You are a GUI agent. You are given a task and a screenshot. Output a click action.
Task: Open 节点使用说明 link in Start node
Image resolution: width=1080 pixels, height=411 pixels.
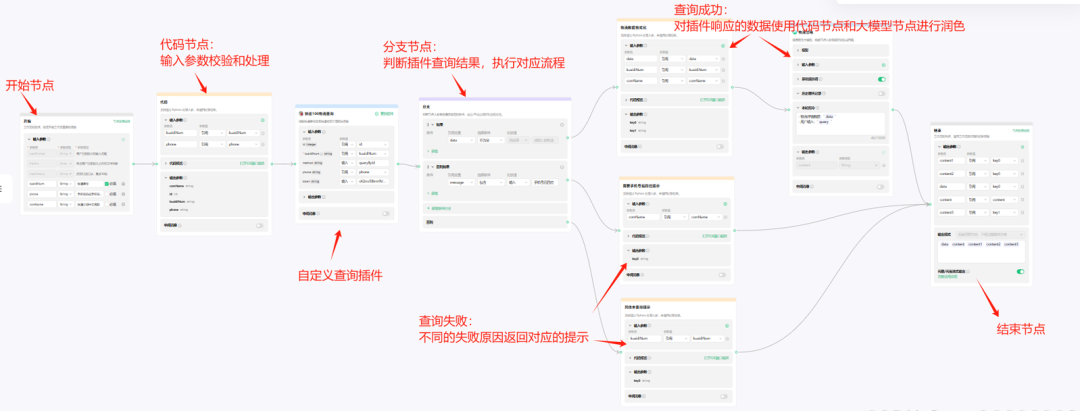(x=121, y=121)
